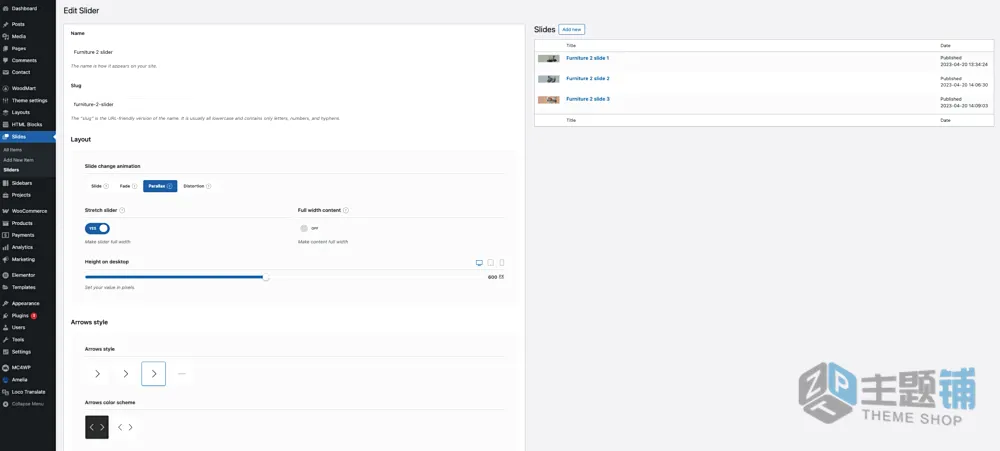Open Furniture 2 slide 3 link
The height and width of the screenshot is (451, 1000).
pyautogui.click(x=587, y=99)
